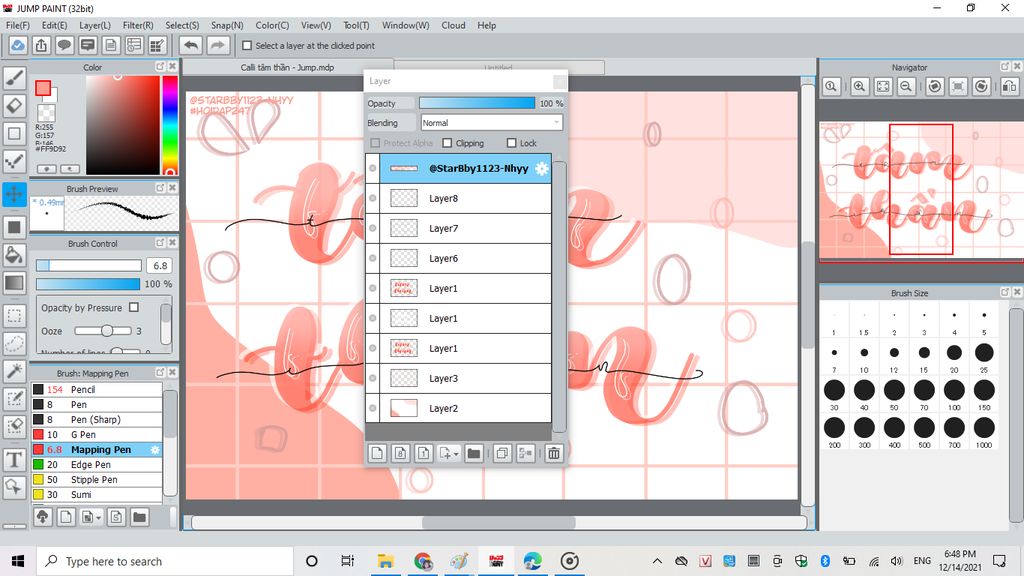Open Chrome from taskbar
Screen dimensions: 1024x576
423,561
